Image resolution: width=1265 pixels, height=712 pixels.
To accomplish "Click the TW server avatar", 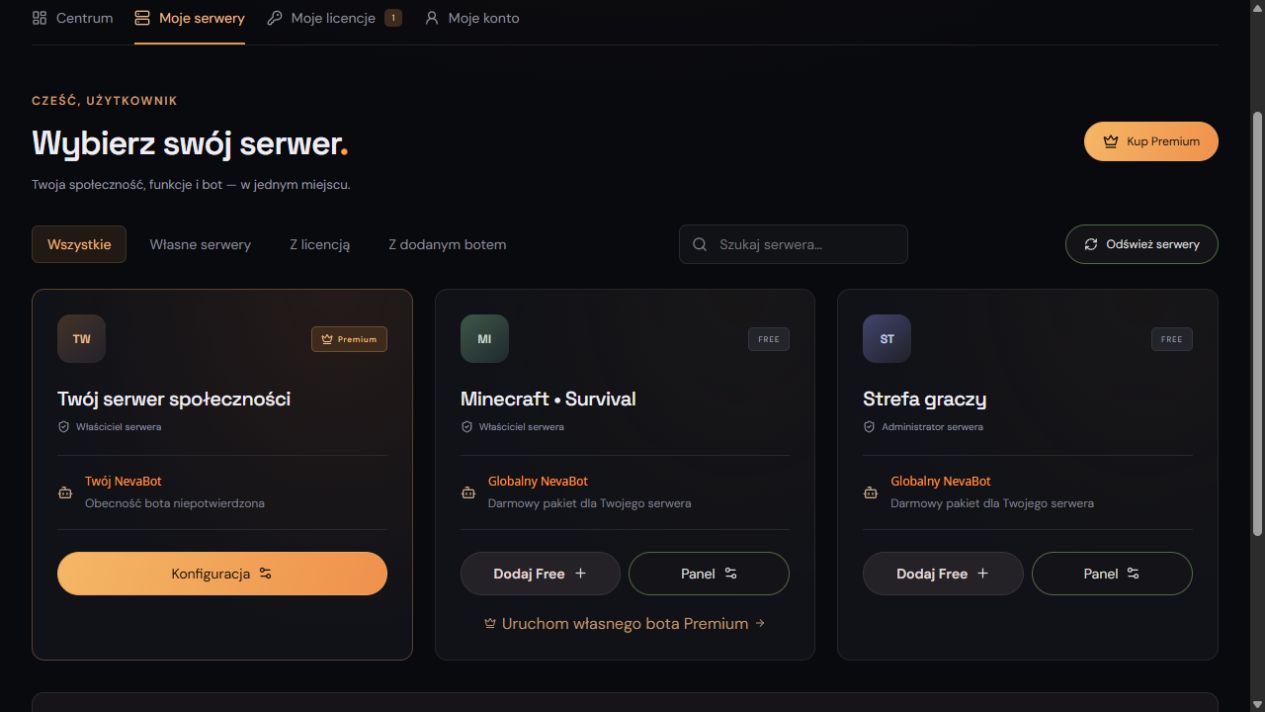I will point(81,339).
